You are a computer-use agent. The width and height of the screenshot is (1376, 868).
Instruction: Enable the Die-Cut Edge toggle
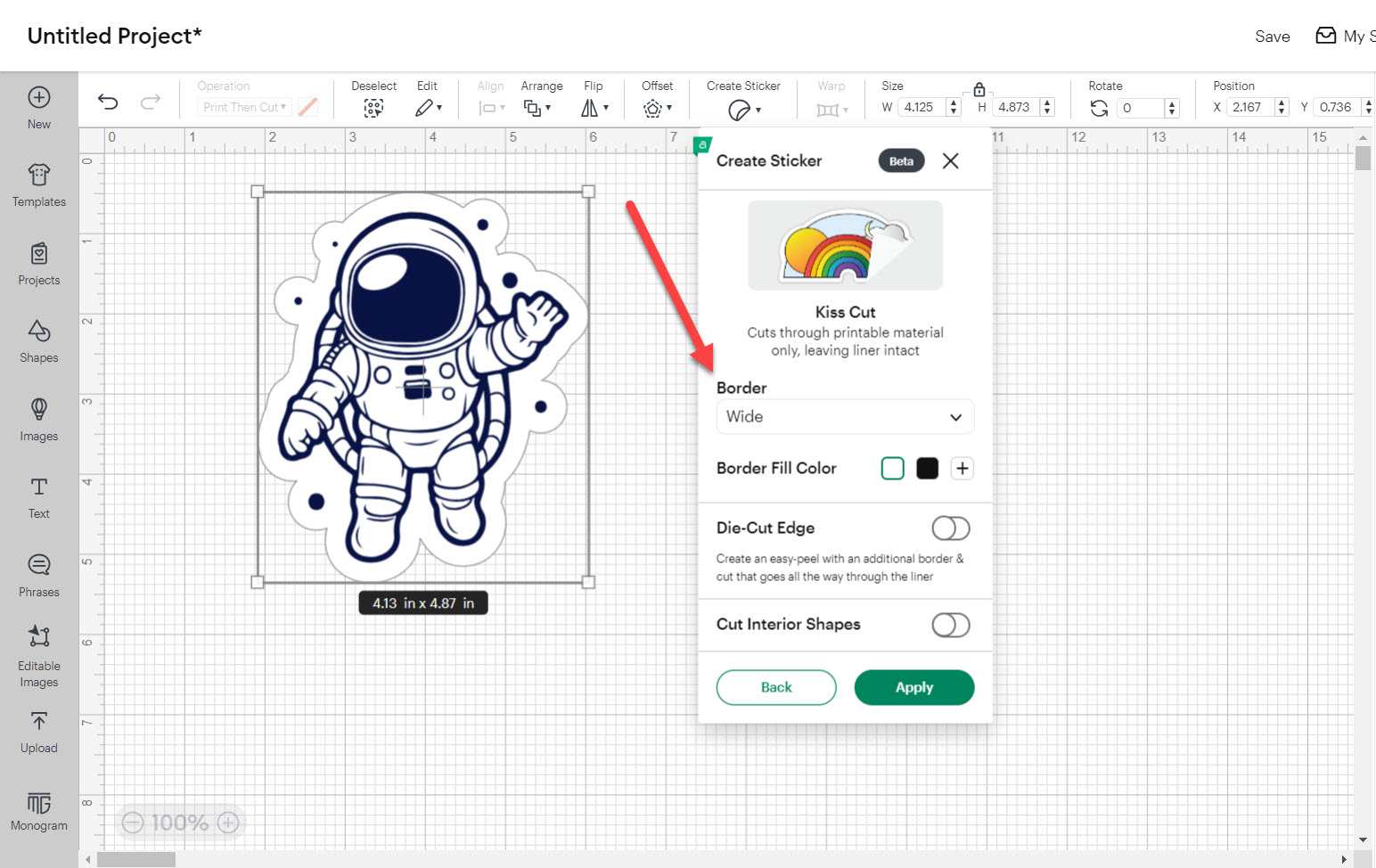(x=950, y=528)
